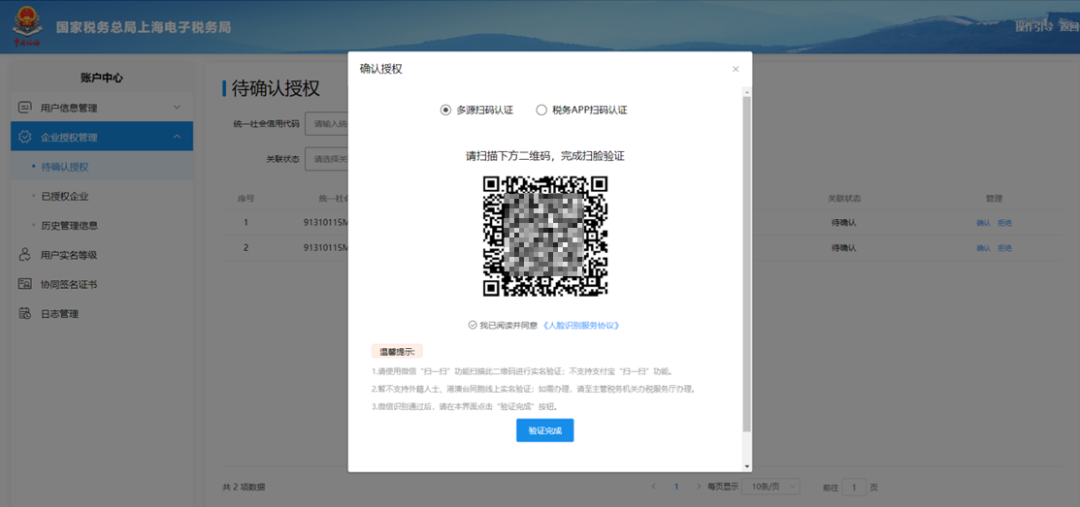Click the 账户中心 sidebar title
This screenshot has height=507, width=1080.
101,78
